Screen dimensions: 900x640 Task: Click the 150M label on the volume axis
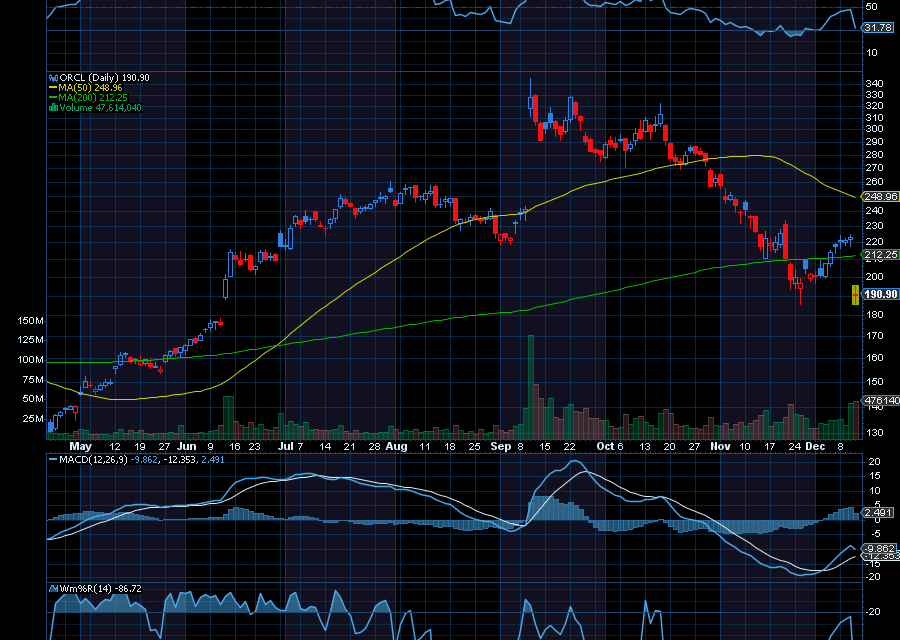point(32,320)
